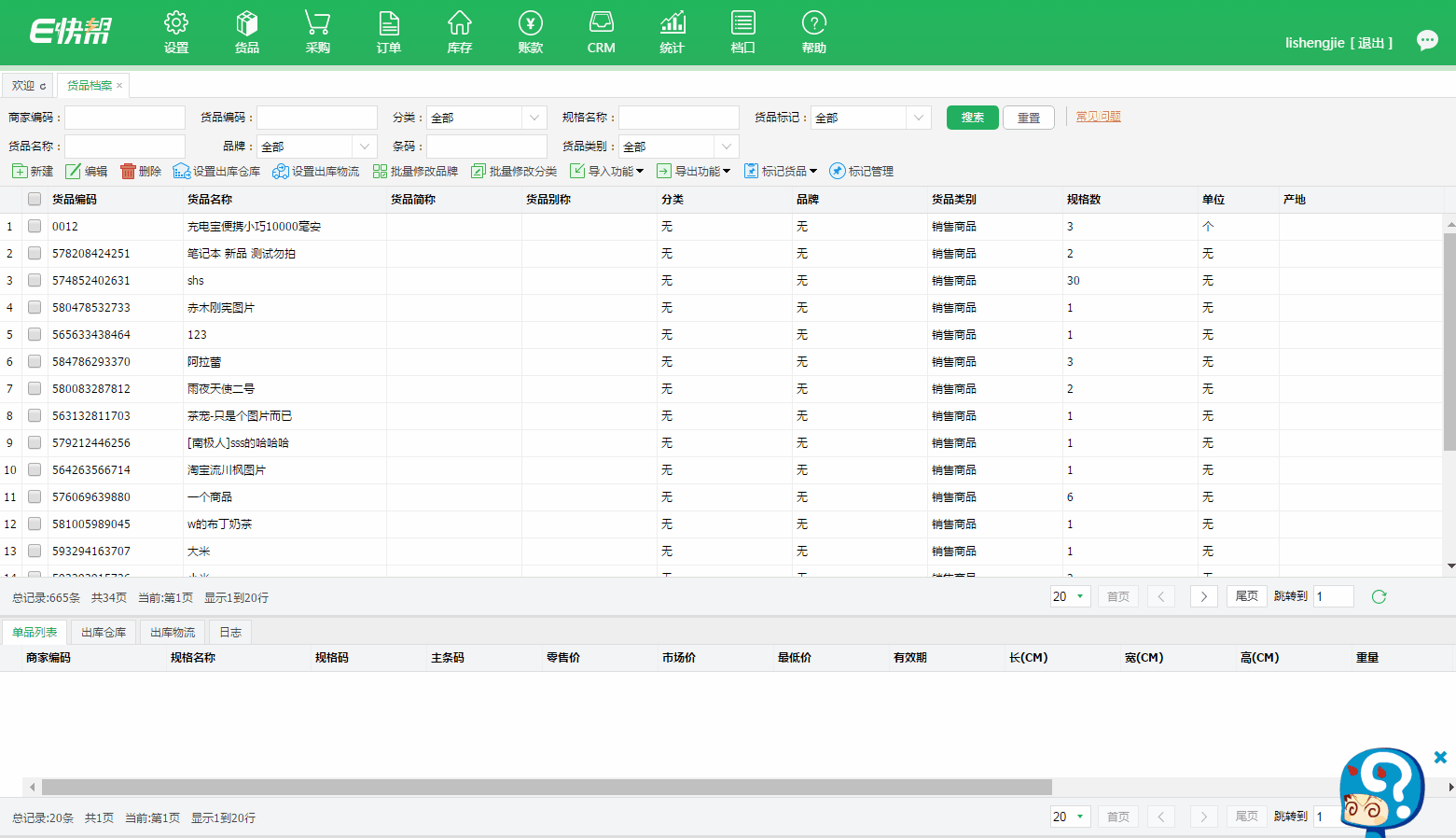
Task: Refresh the product list with the green reload icon
Action: [x=1379, y=596]
